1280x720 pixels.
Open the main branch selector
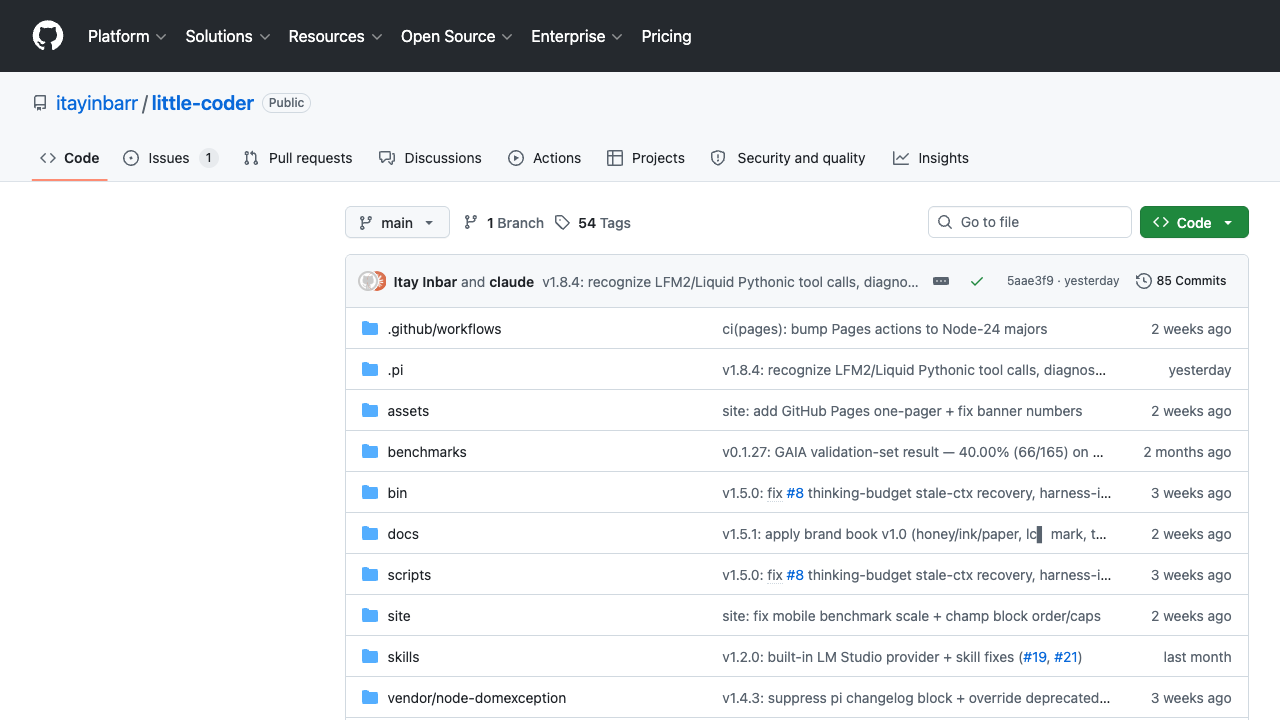(397, 223)
